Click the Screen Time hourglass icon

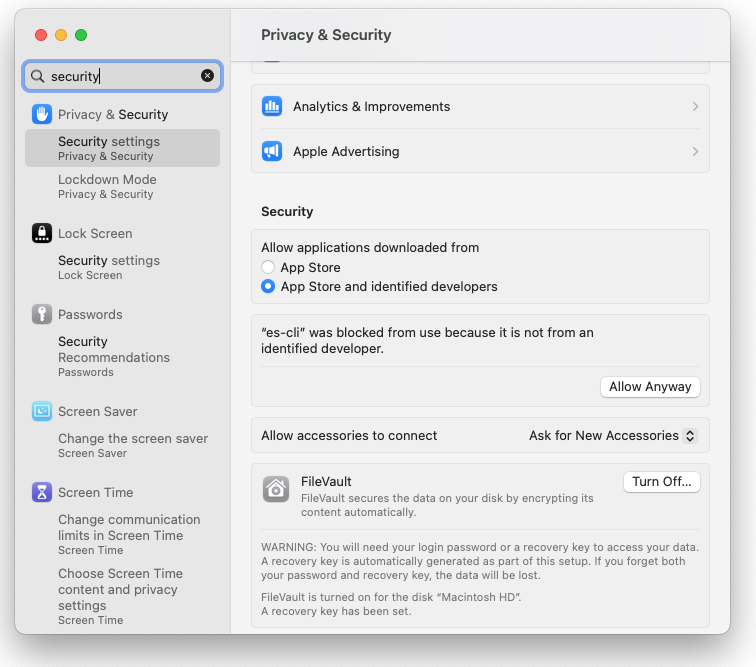tap(42, 492)
